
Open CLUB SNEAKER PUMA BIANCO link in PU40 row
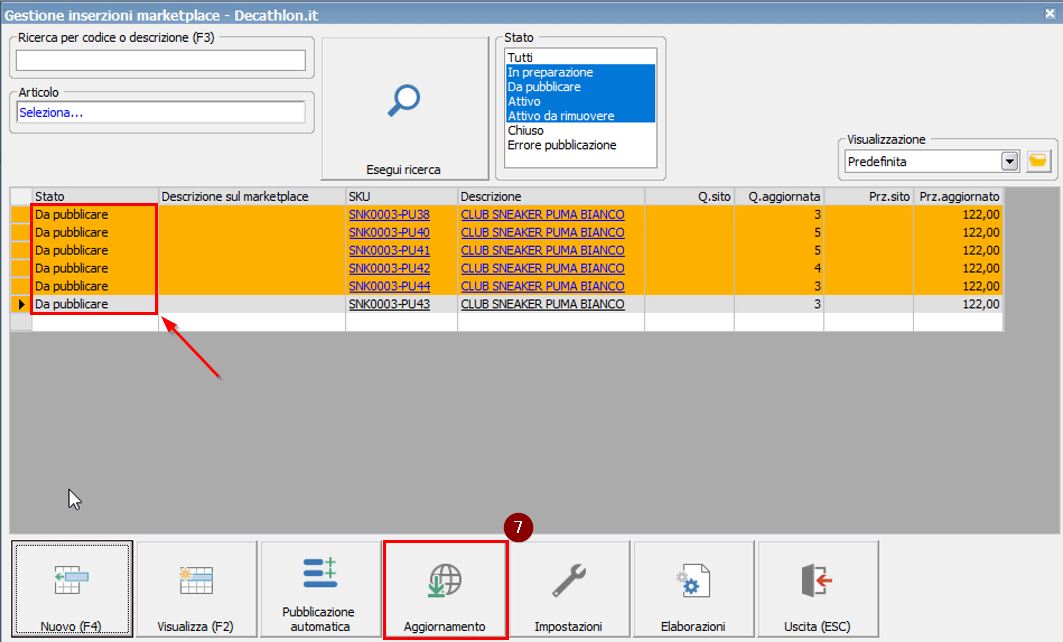(542, 233)
